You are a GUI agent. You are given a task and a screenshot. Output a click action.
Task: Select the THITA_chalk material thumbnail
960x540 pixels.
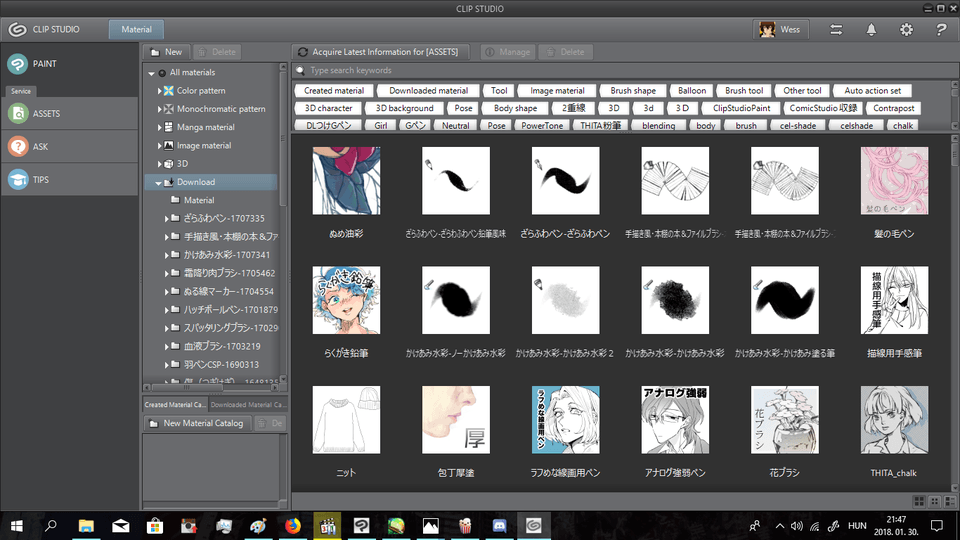pyautogui.click(x=894, y=420)
